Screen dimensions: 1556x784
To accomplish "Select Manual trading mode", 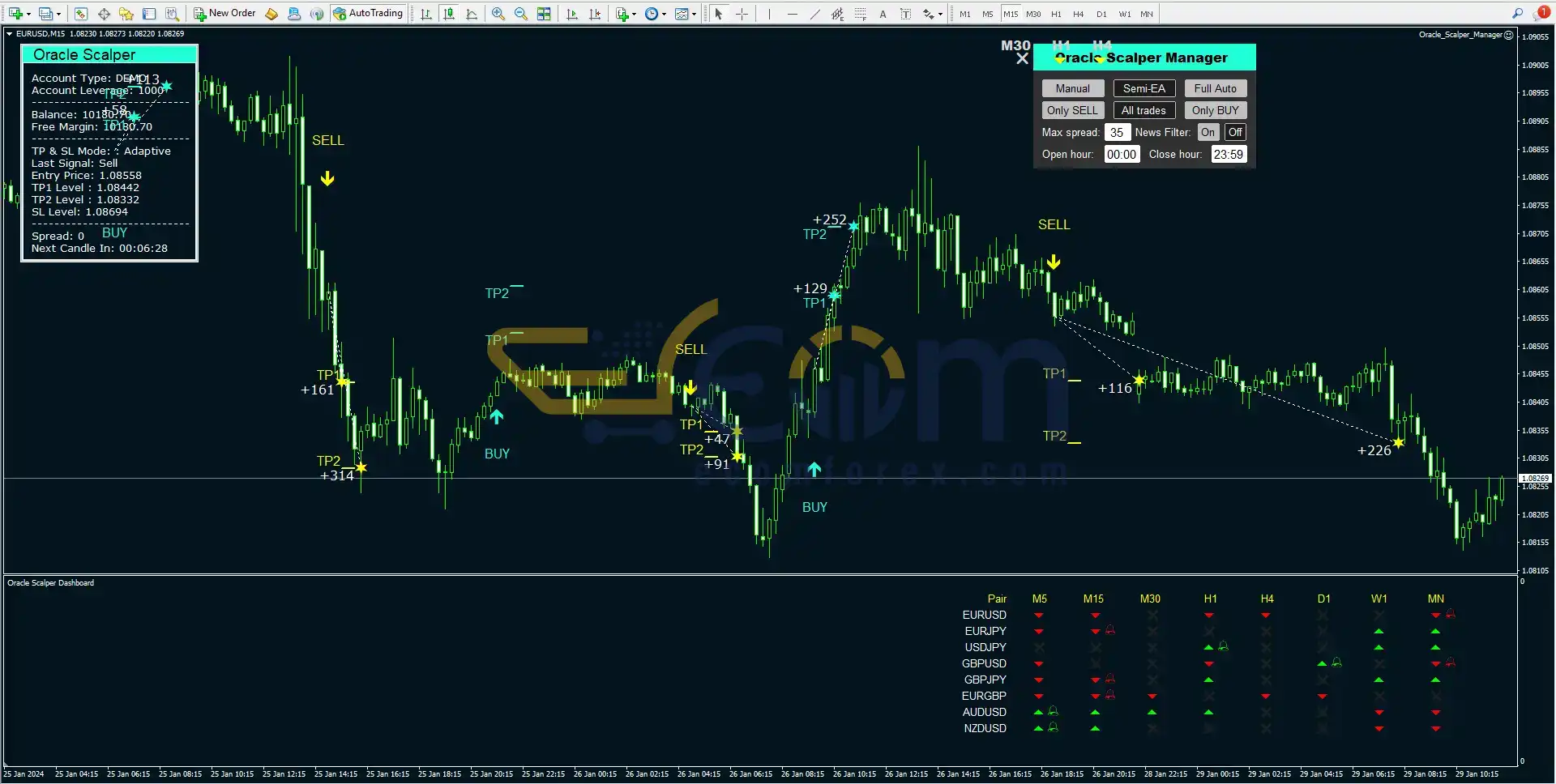I will tap(1072, 88).
